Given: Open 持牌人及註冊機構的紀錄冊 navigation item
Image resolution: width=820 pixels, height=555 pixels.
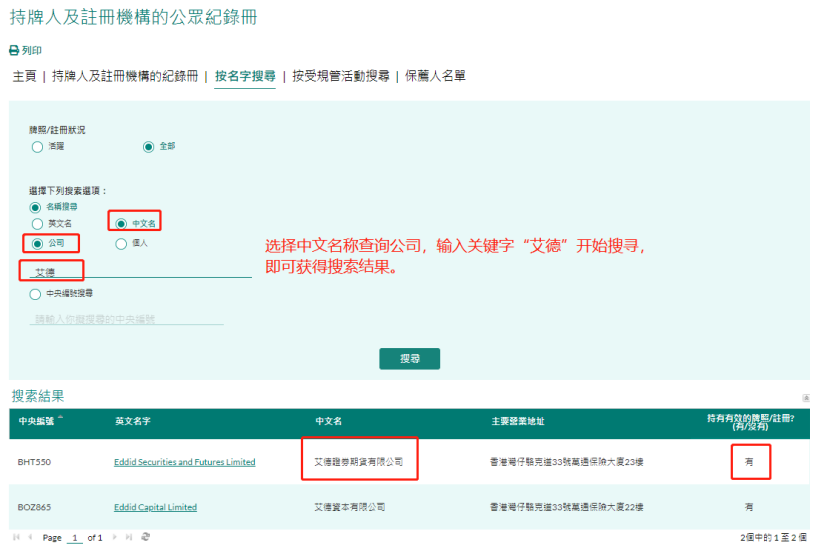Looking at the screenshot, I should tap(125, 76).
